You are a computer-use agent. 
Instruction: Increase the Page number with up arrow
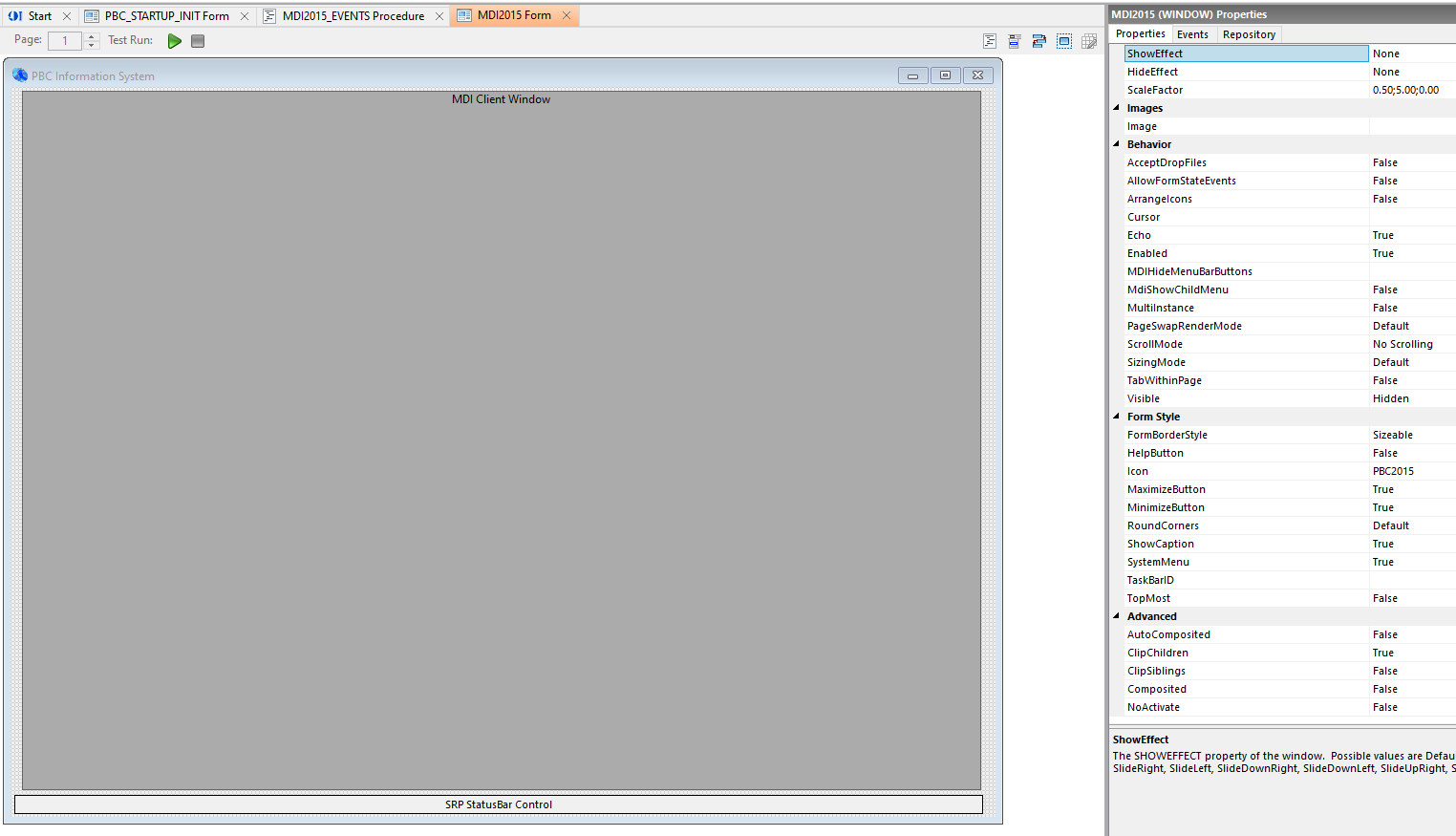pos(92,36)
